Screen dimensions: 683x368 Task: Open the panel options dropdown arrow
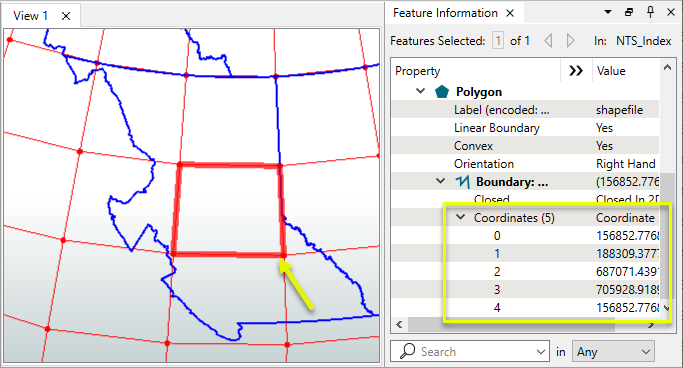point(608,12)
